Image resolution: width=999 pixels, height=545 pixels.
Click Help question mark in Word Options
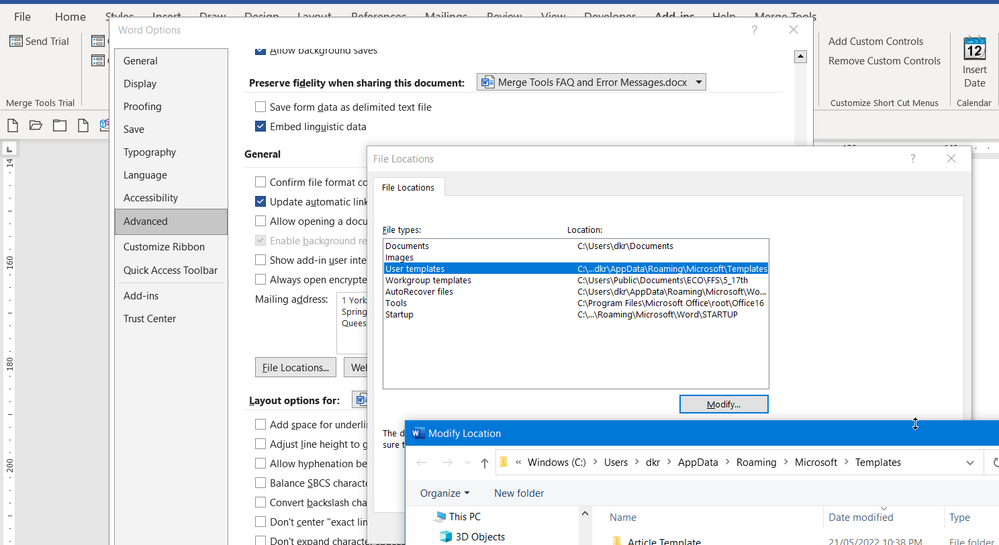754,30
